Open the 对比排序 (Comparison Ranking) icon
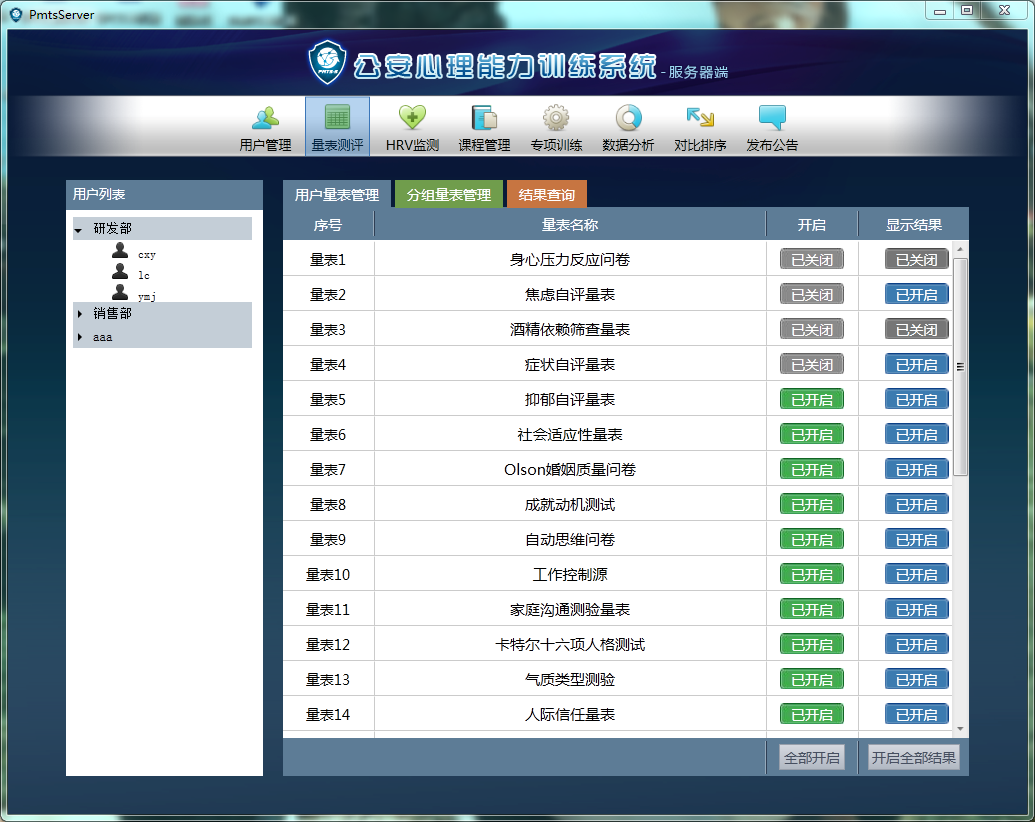The height and width of the screenshot is (822, 1035). (700, 126)
